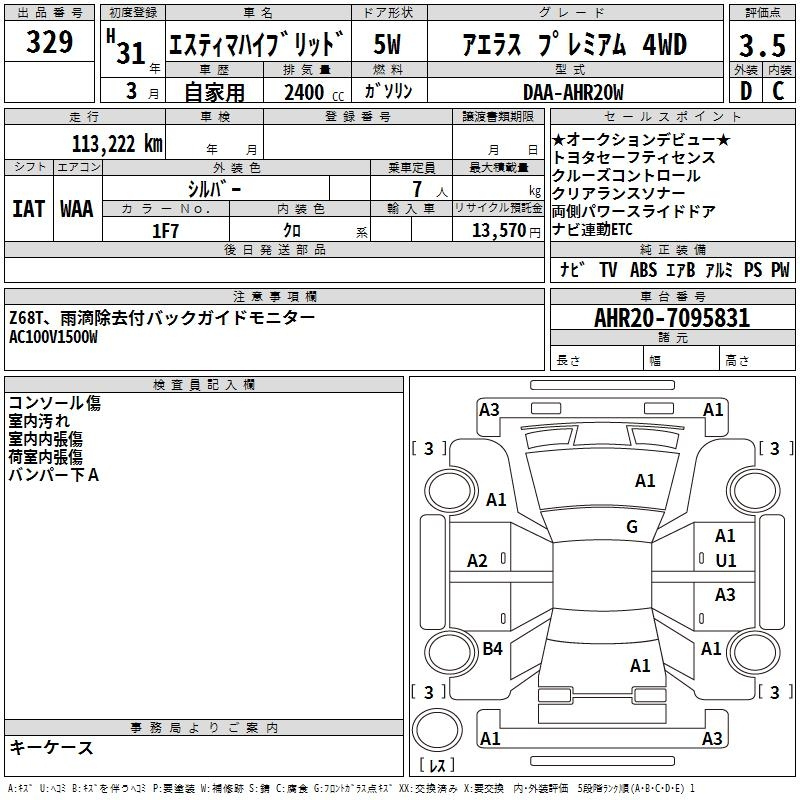800x800 pixels.
Task: Click the chassis number AHR20-7095831
Action: 671,319
